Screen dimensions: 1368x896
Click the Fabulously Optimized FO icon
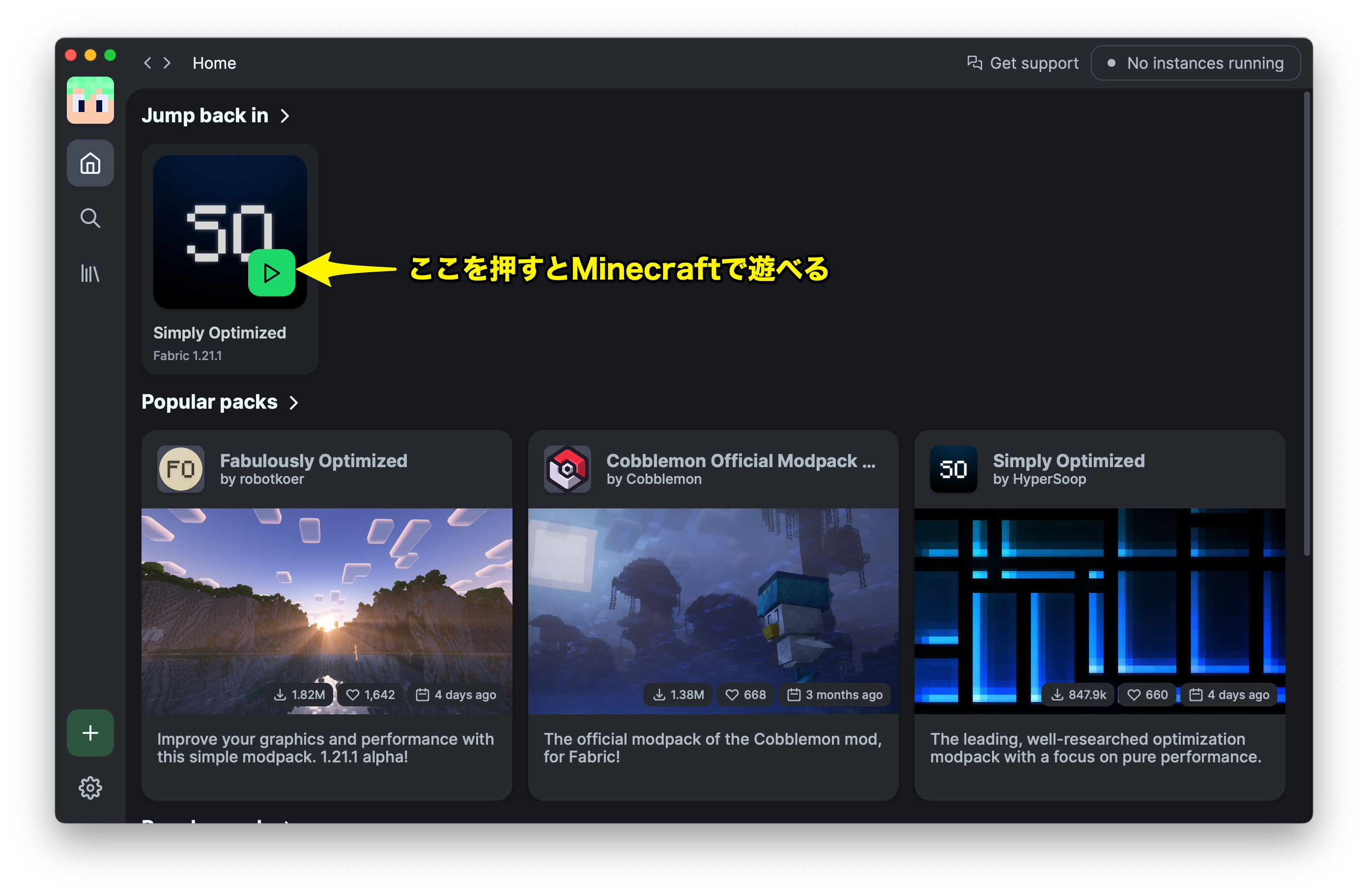click(x=181, y=469)
